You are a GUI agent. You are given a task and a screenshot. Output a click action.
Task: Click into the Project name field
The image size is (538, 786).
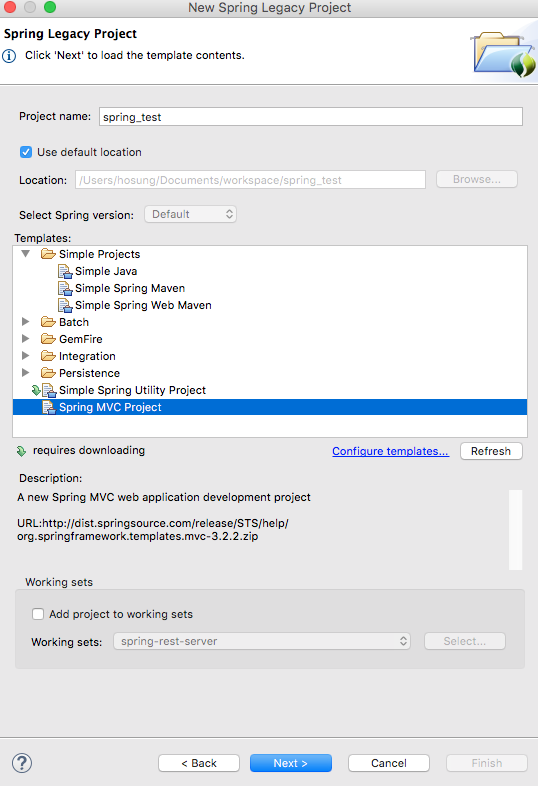click(x=311, y=117)
